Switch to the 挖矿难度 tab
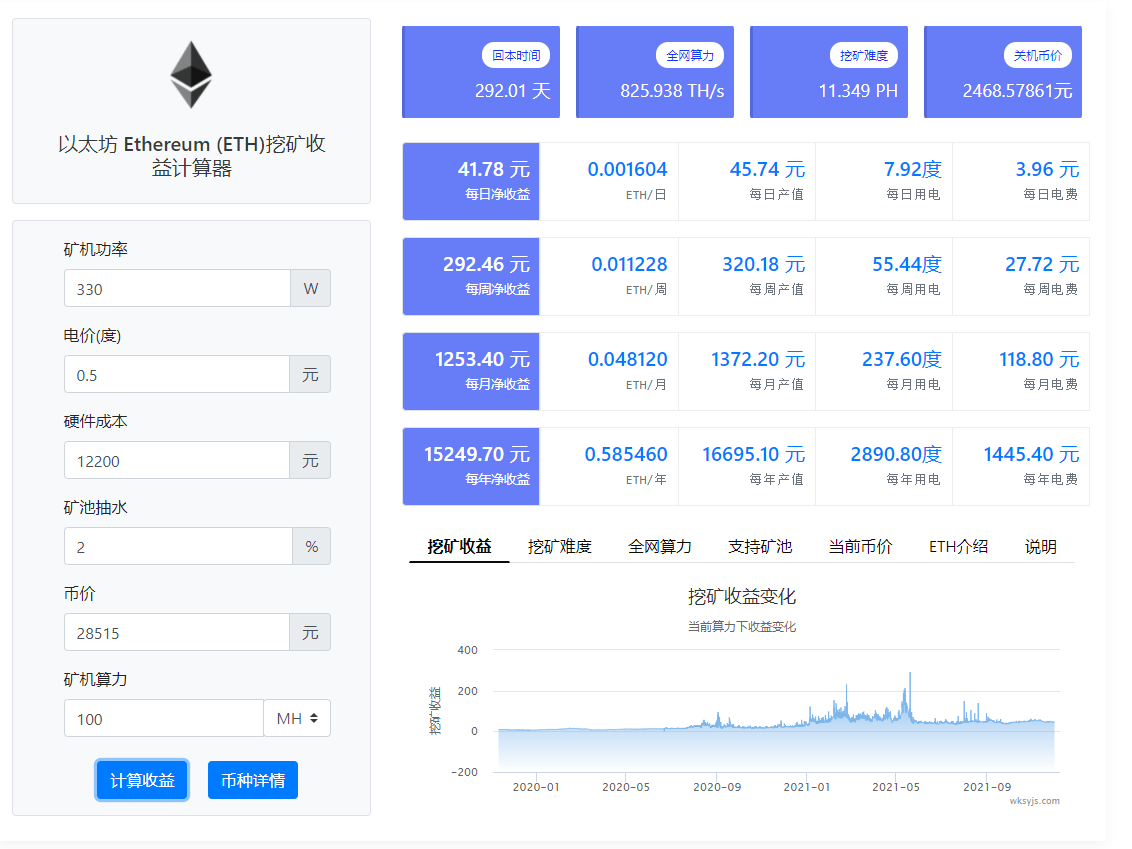Viewport: 1132px width, 849px height. [x=560, y=547]
